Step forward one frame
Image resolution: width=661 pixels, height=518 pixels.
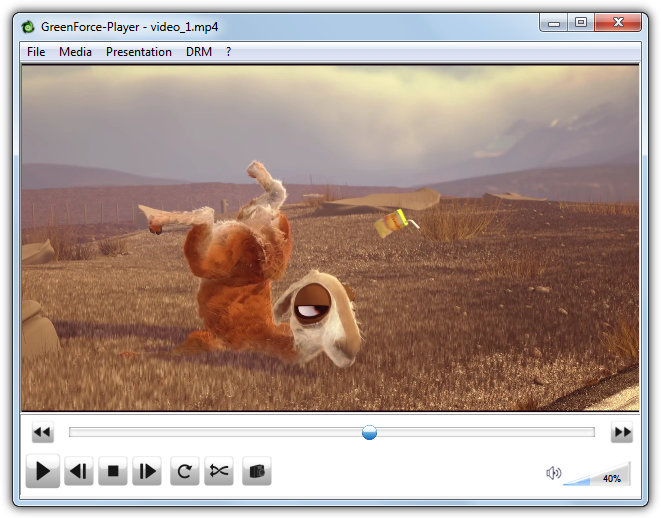147,471
